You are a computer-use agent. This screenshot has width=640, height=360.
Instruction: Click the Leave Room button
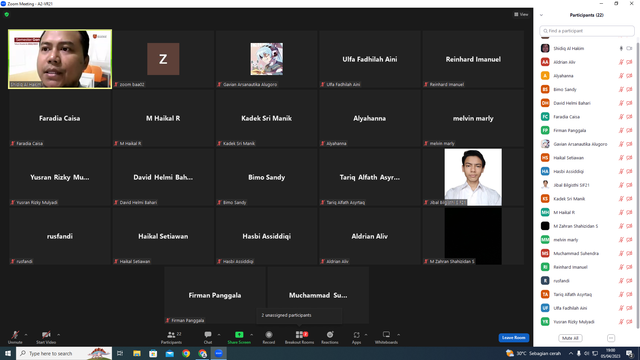click(x=513, y=338)
